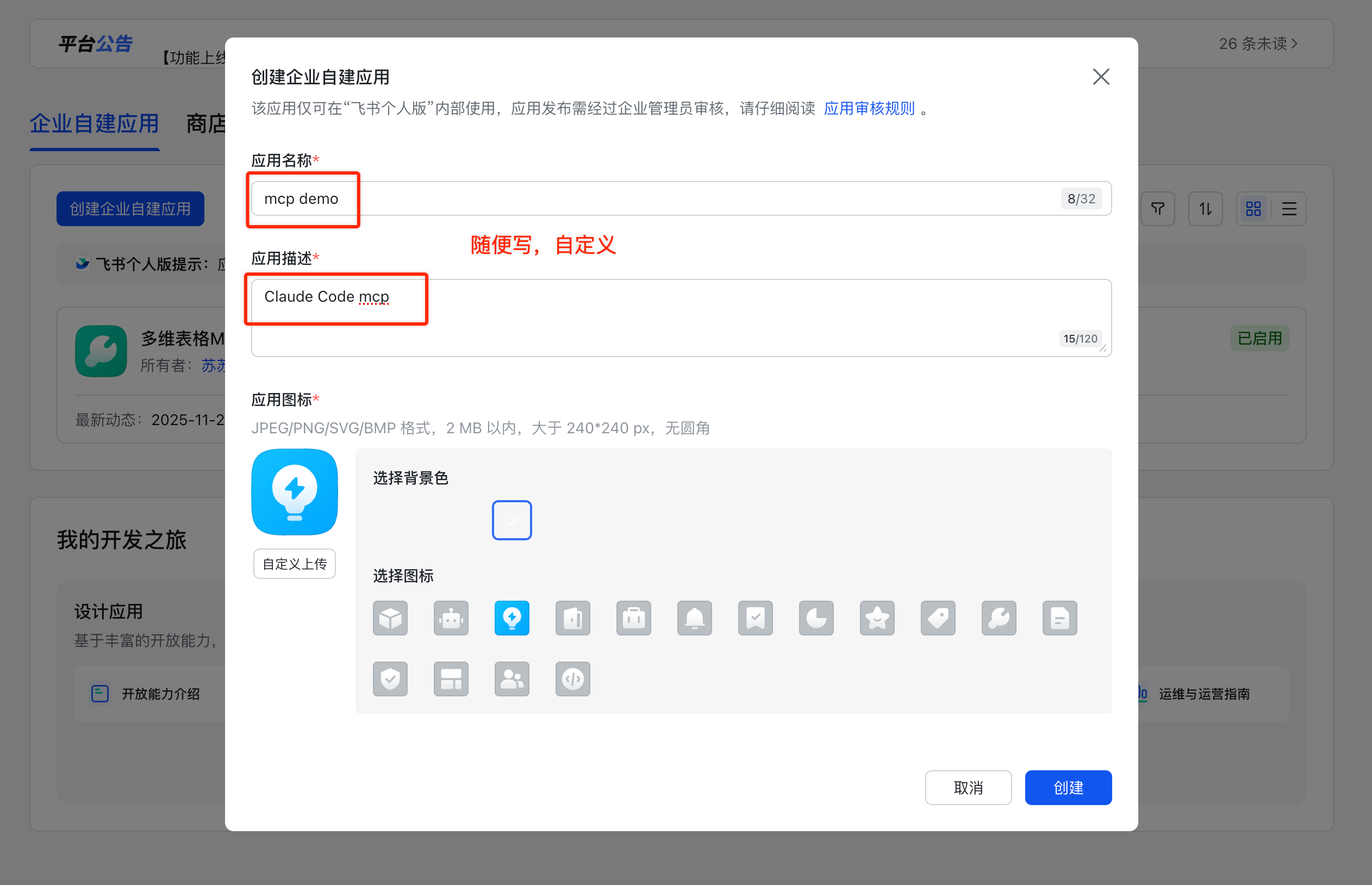
Task: Select the pie chart icon option
Action: [816, 618]
